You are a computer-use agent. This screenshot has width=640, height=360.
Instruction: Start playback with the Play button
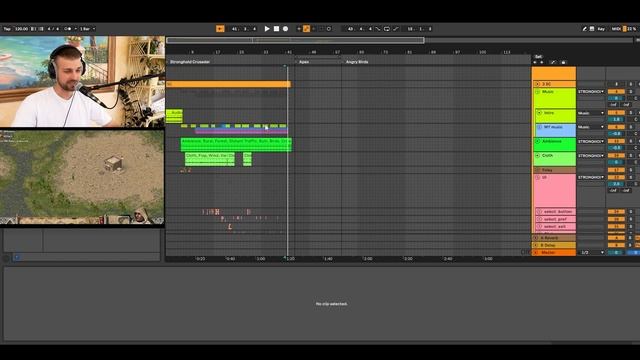(x=267, y=29)
